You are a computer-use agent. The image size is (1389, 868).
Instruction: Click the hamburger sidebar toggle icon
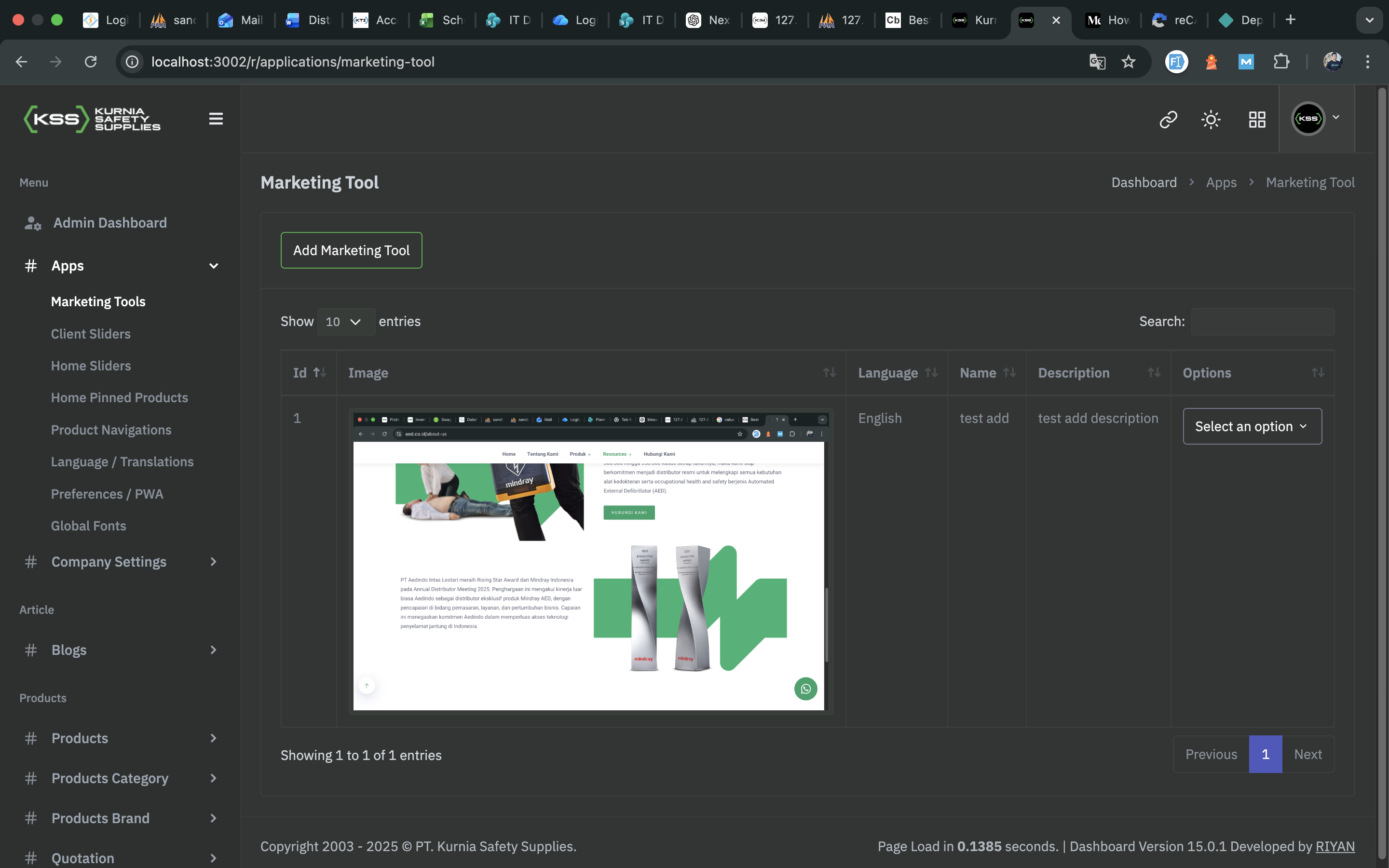[216, 119]
